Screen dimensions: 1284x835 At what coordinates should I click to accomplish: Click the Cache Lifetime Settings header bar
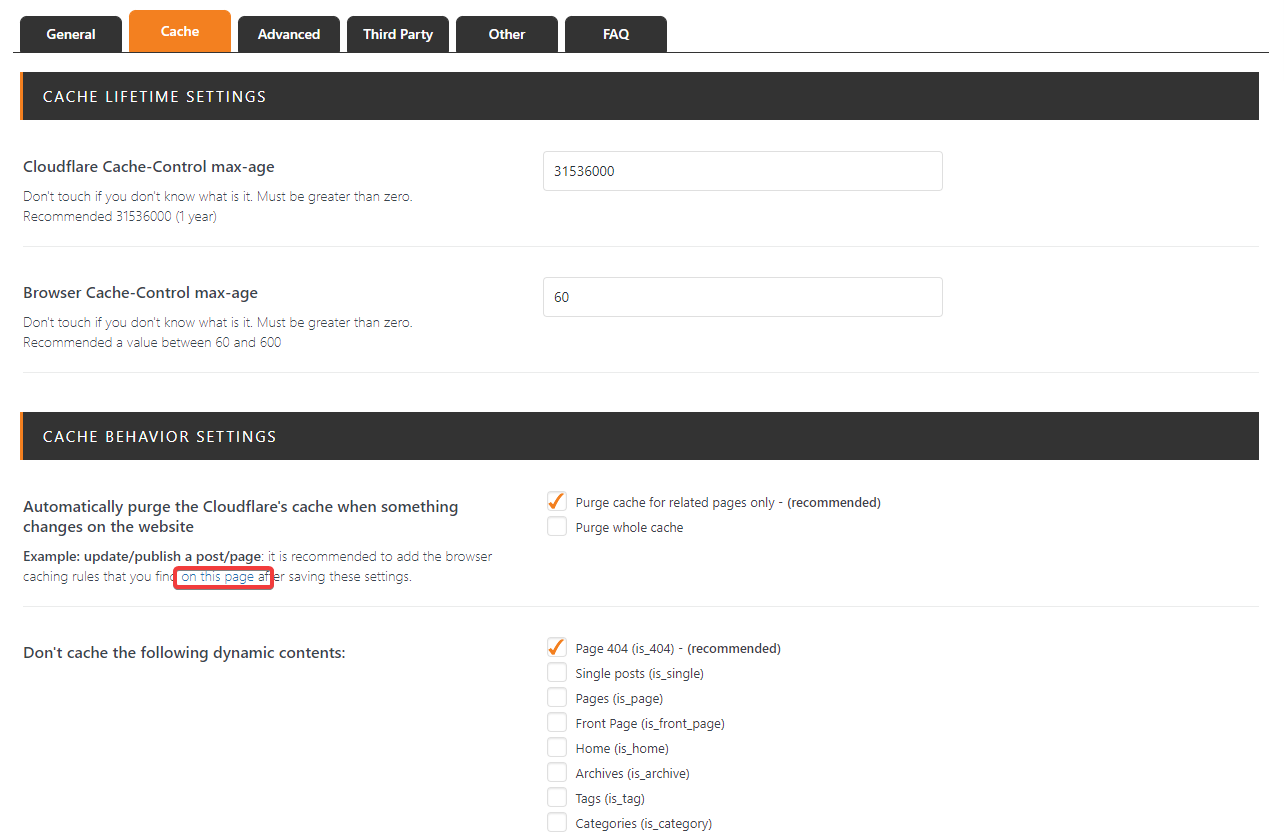[640, 97]
